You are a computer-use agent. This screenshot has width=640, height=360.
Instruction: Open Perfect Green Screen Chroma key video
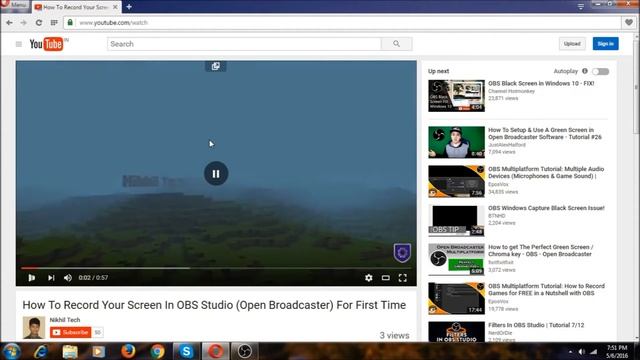click(540, 250)
